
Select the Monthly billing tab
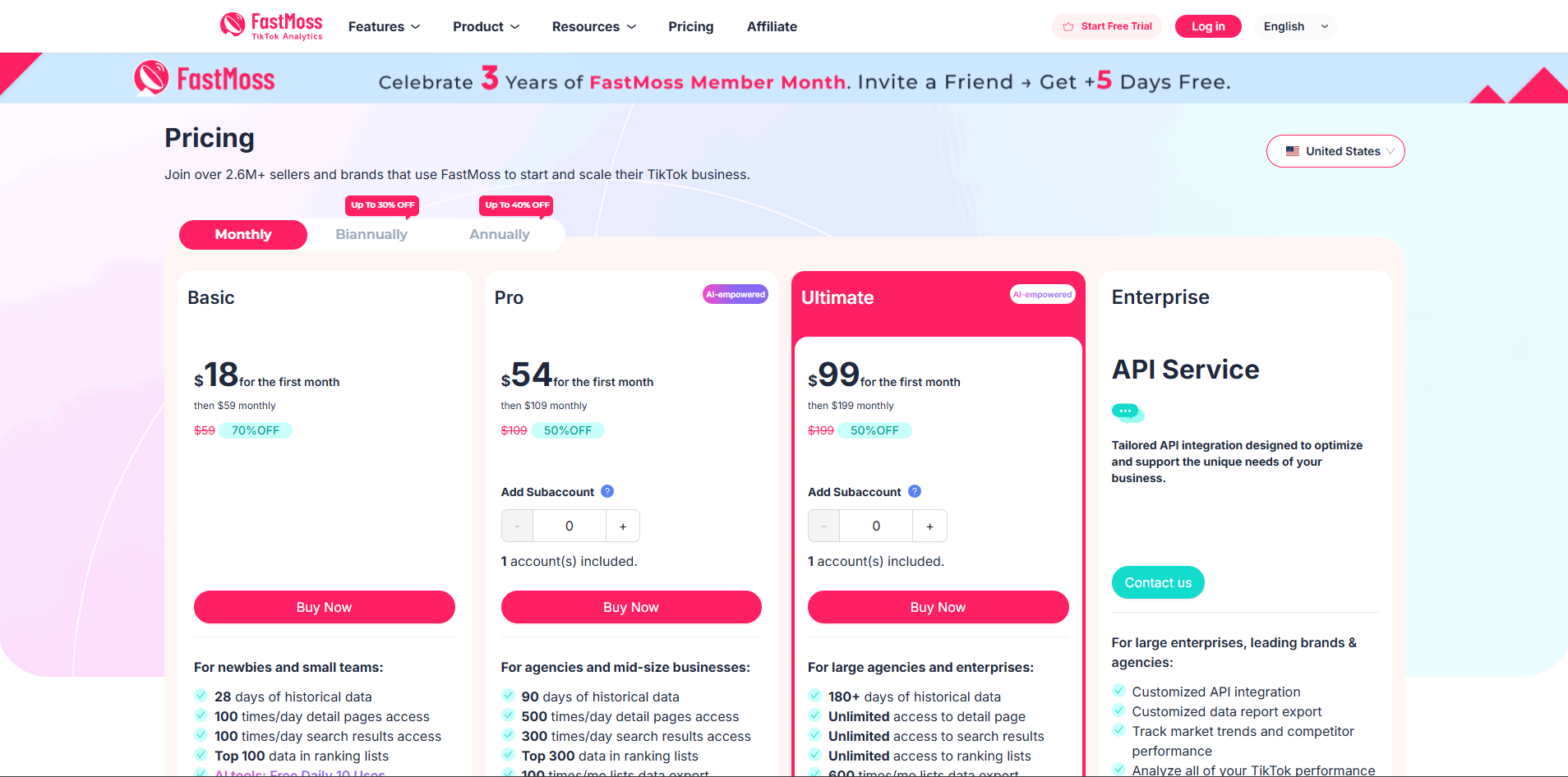tap(243, 235)
